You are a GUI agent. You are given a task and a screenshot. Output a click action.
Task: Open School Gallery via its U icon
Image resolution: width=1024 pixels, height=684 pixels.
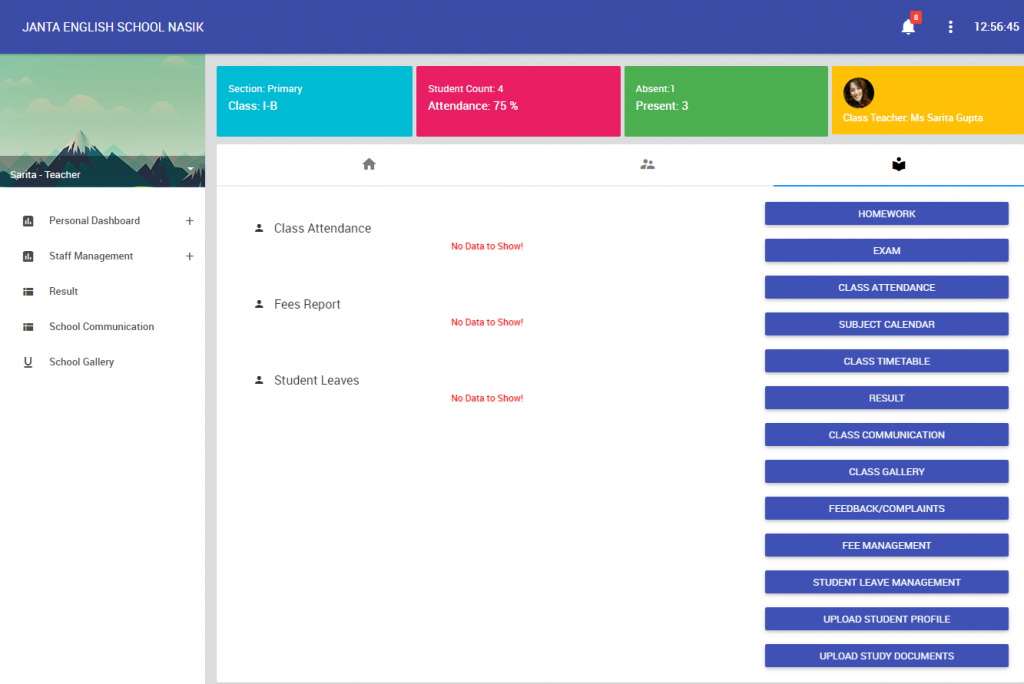coord(27,361)
